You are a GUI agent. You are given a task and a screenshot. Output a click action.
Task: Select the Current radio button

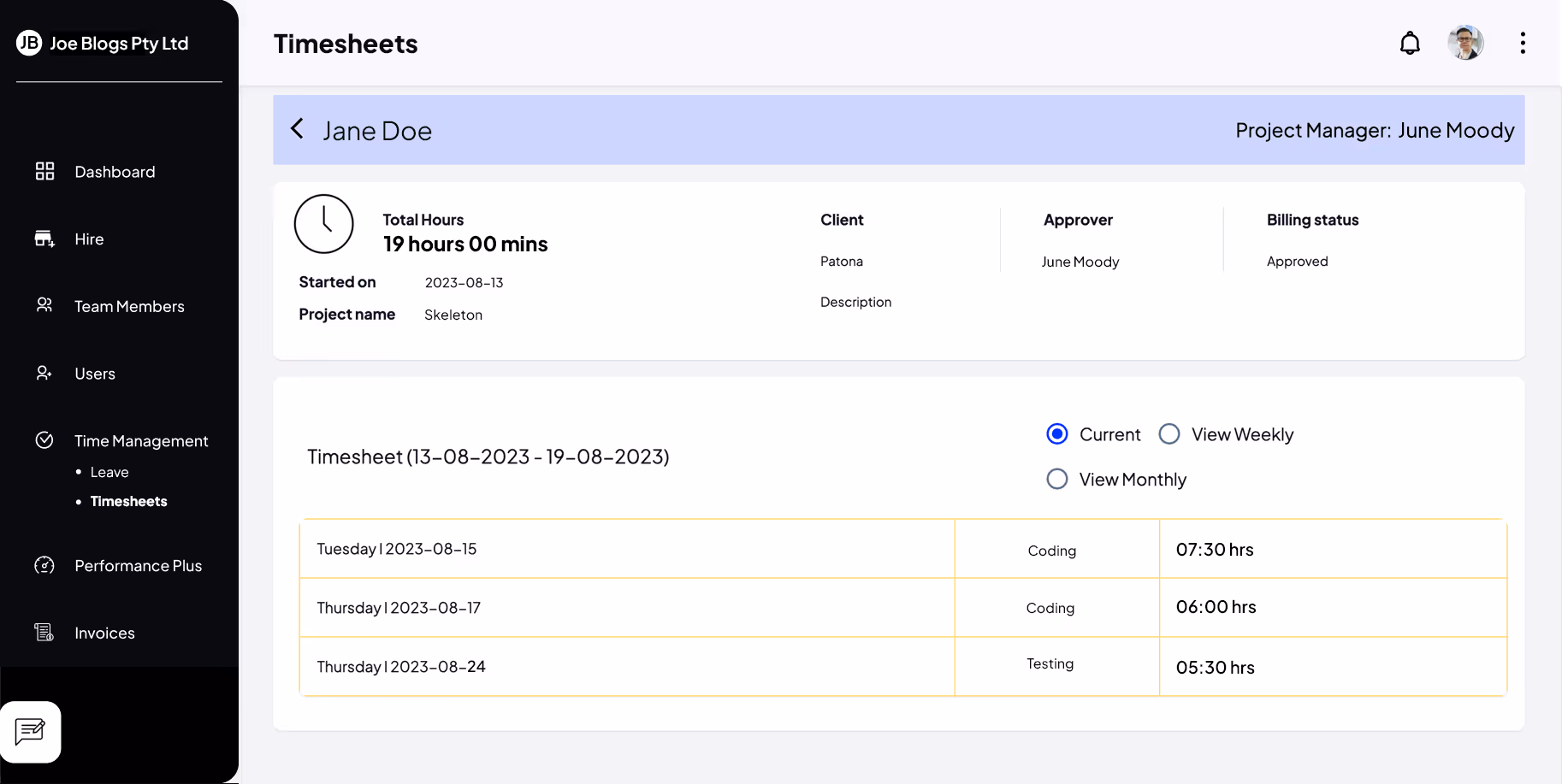point(1057,434)
